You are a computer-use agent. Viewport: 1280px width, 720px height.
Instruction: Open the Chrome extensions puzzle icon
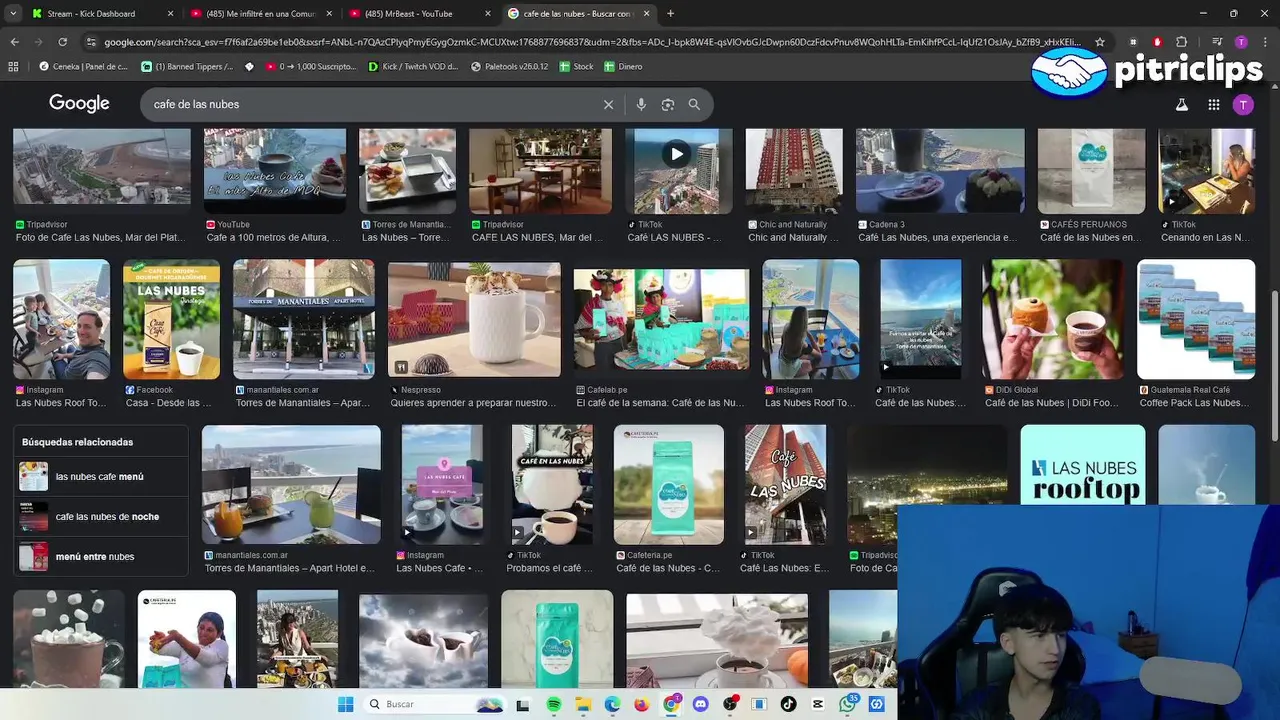(x=1181, y=42)
